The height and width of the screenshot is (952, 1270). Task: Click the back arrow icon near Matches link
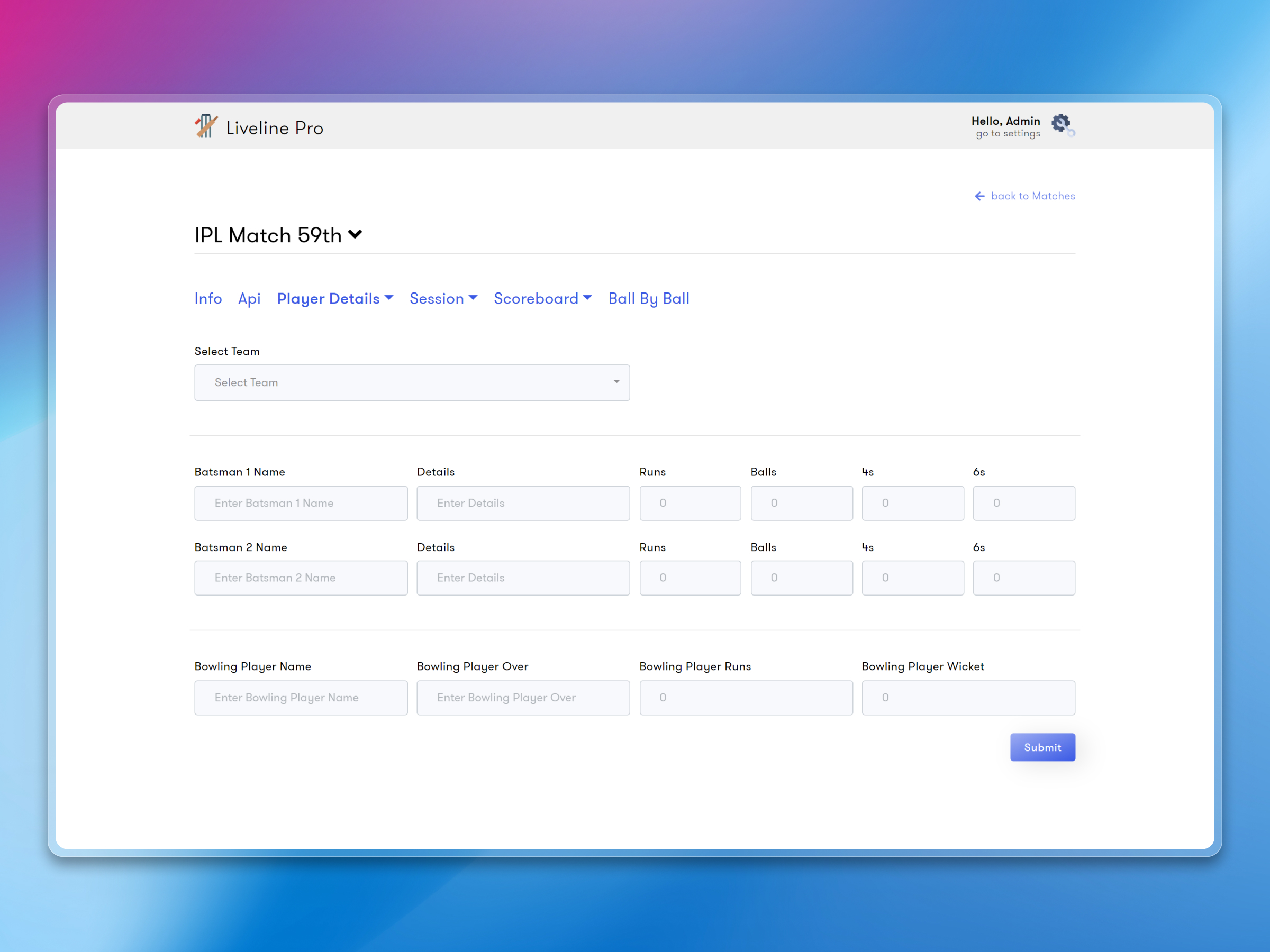tap(980, 196)
